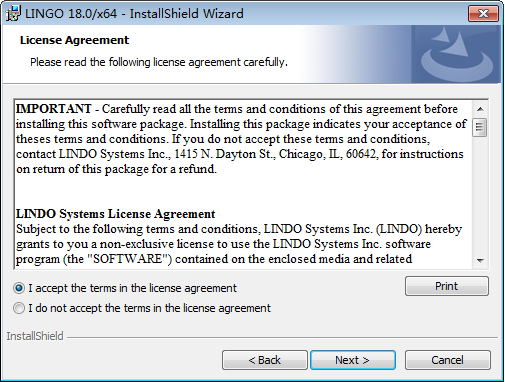Cancel the LINGO installation

(447, 360)
